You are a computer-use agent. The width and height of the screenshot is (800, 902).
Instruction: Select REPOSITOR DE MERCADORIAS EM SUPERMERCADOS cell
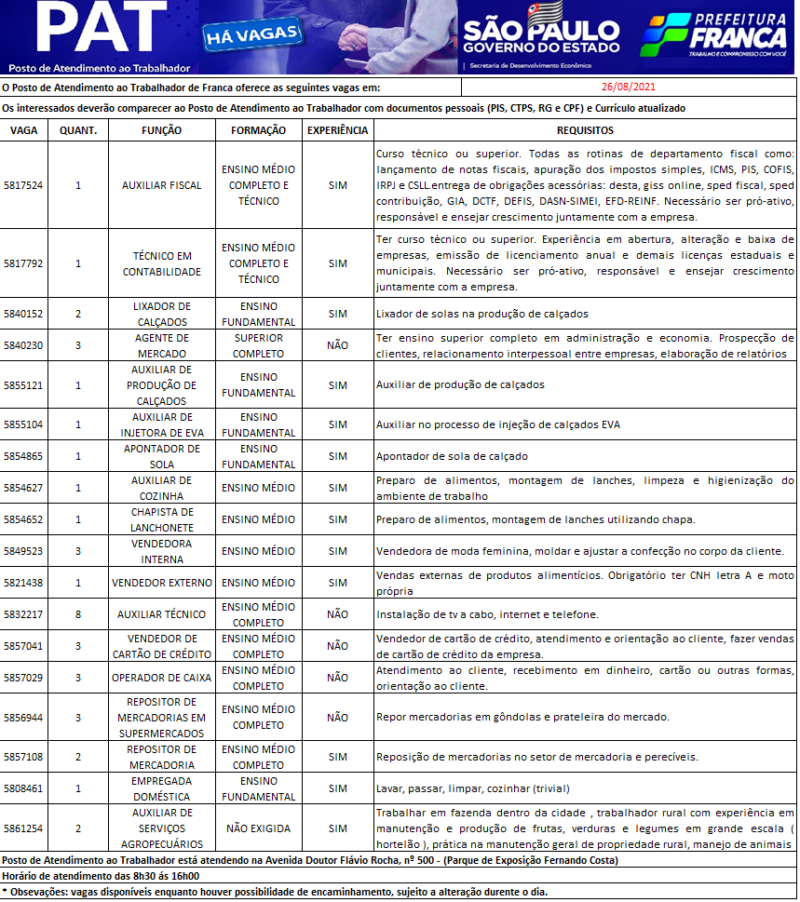point(162,717)
